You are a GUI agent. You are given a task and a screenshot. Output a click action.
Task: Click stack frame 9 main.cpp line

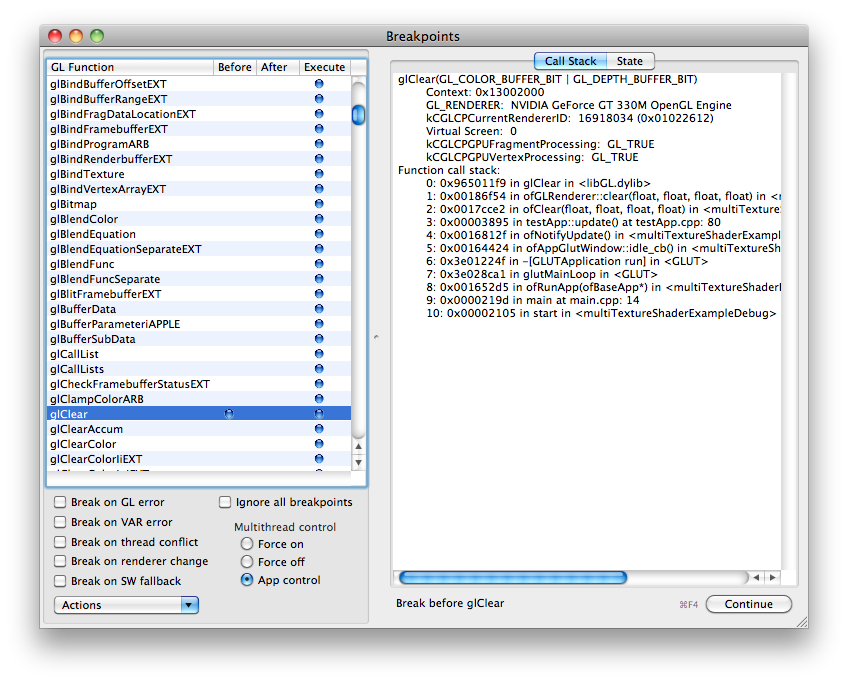(533, 300)
